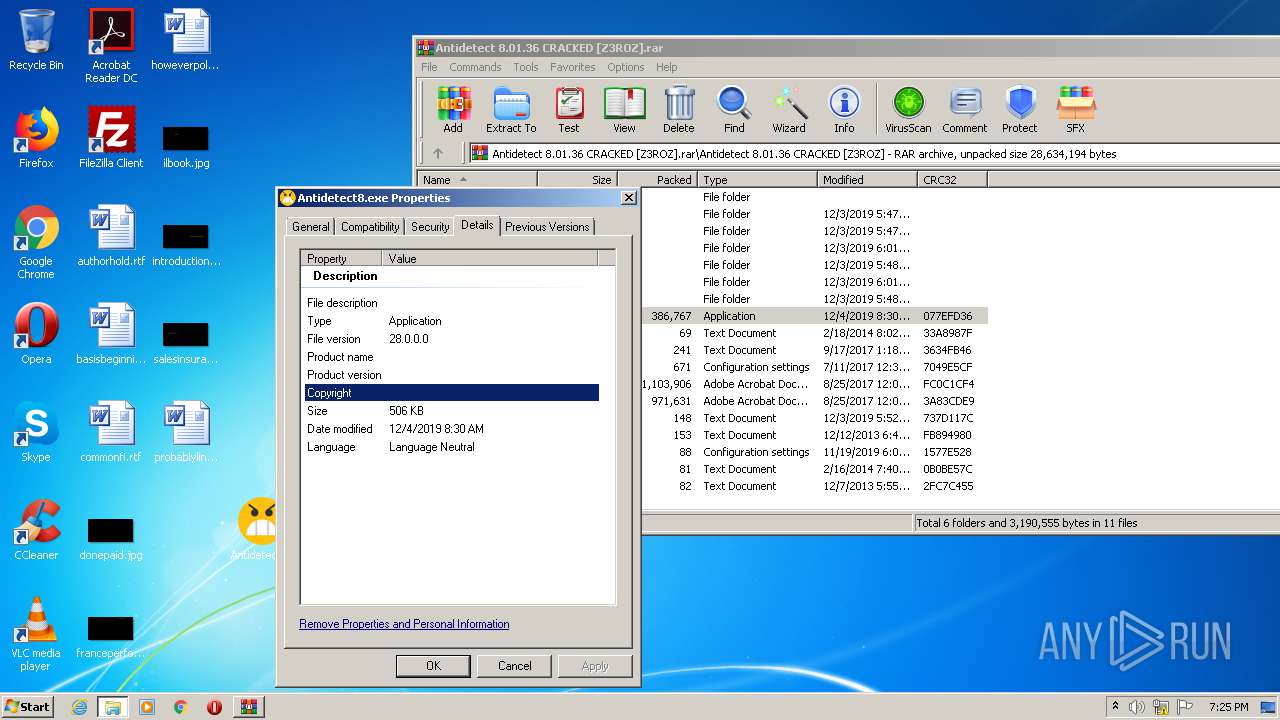Click the Property column header
Image resolution: width=1280 pixels, height=720 pixels.
342,259
